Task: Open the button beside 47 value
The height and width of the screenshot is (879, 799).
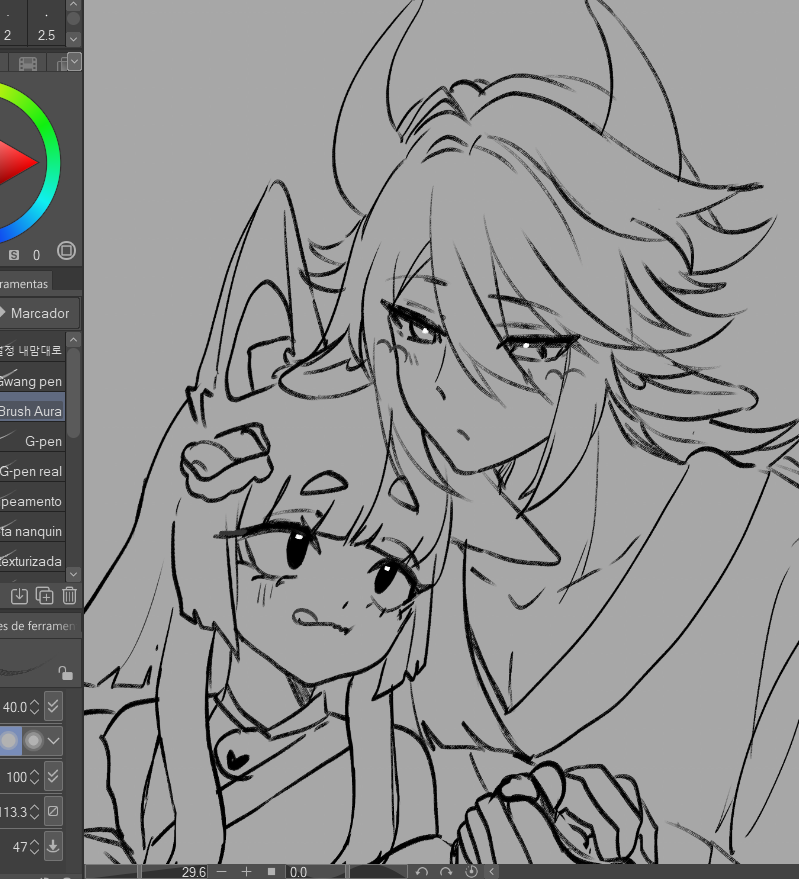Action: click(x=53, y=845)
